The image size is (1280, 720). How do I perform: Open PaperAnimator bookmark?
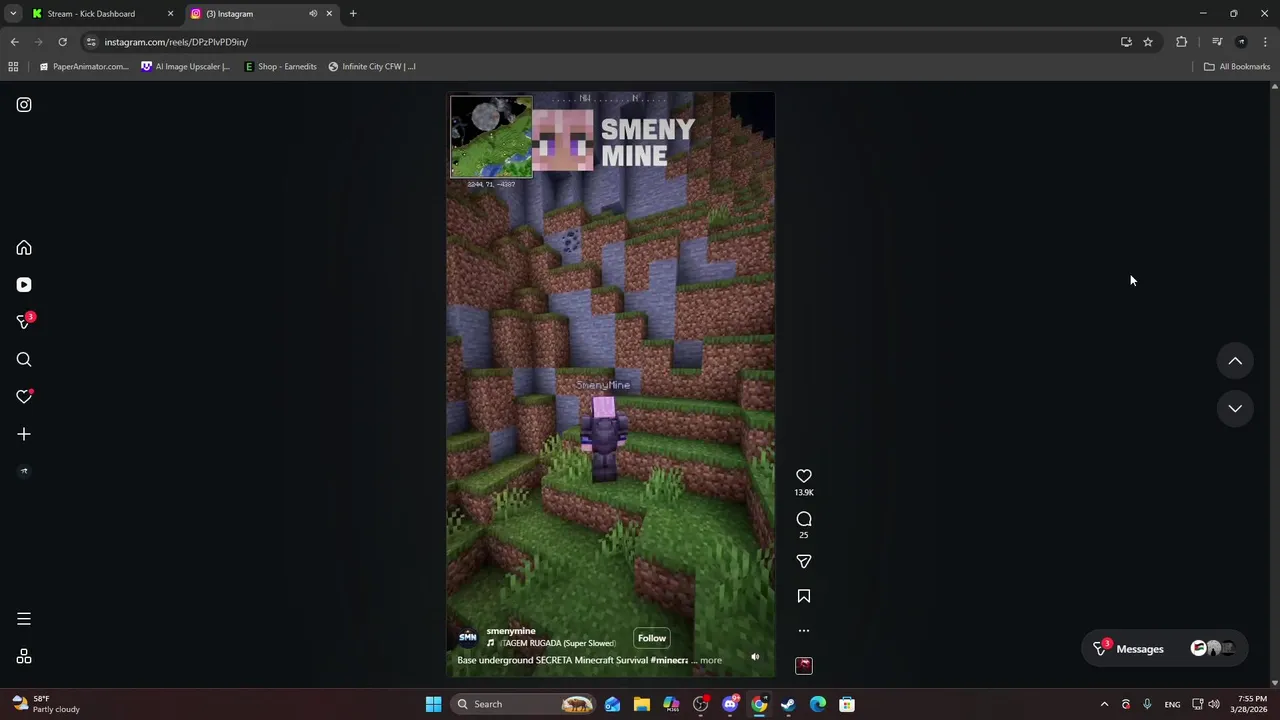coord(84,67)
